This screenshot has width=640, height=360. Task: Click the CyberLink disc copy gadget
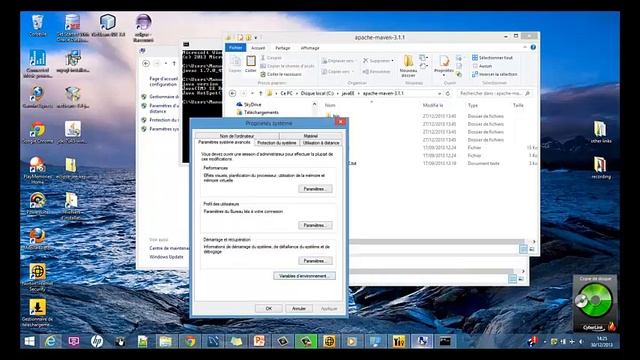pyautogui.click(x=595, y=302)
